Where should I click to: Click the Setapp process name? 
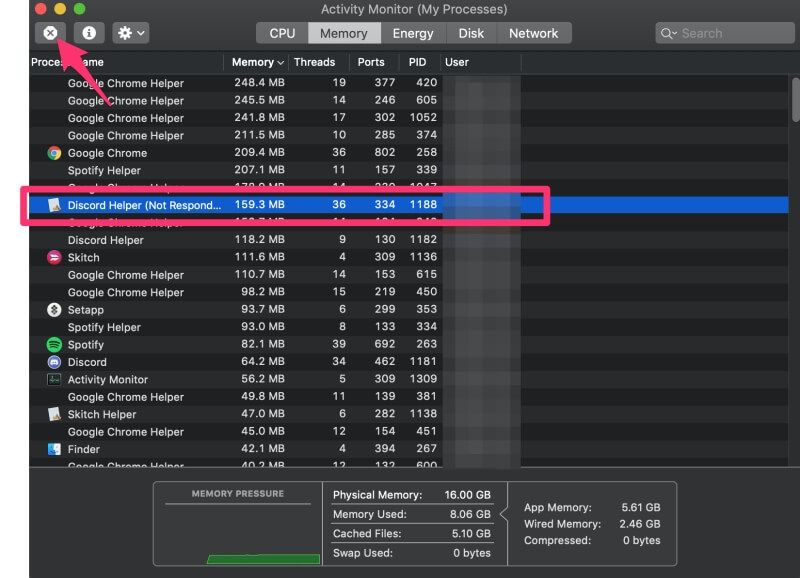click(x=86, y=310)
